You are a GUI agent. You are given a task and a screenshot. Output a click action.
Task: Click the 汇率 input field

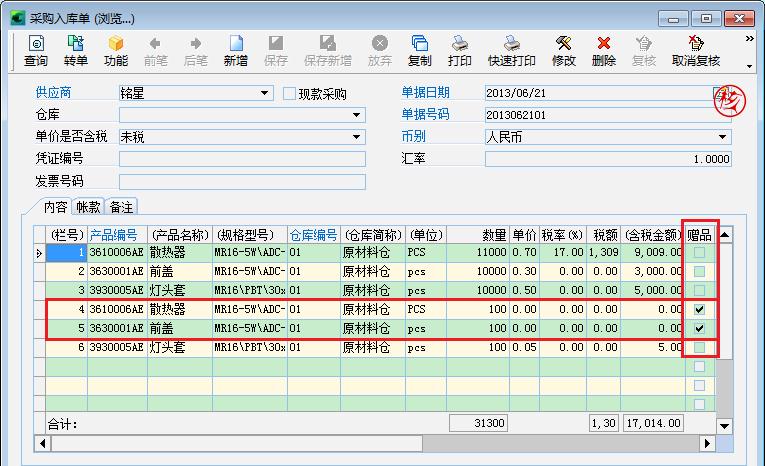click(608, 159)
